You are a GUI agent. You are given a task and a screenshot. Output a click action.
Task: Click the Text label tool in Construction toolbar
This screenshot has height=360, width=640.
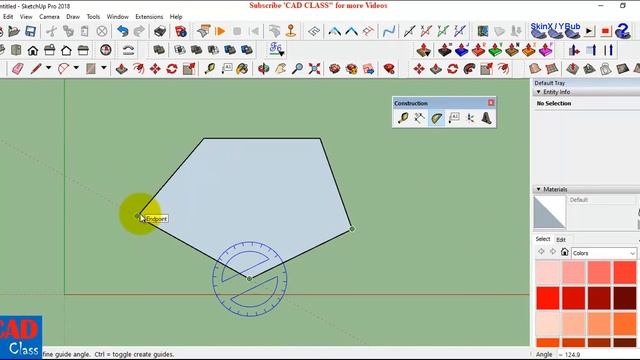pyautogui.click(x=453, y=118)
